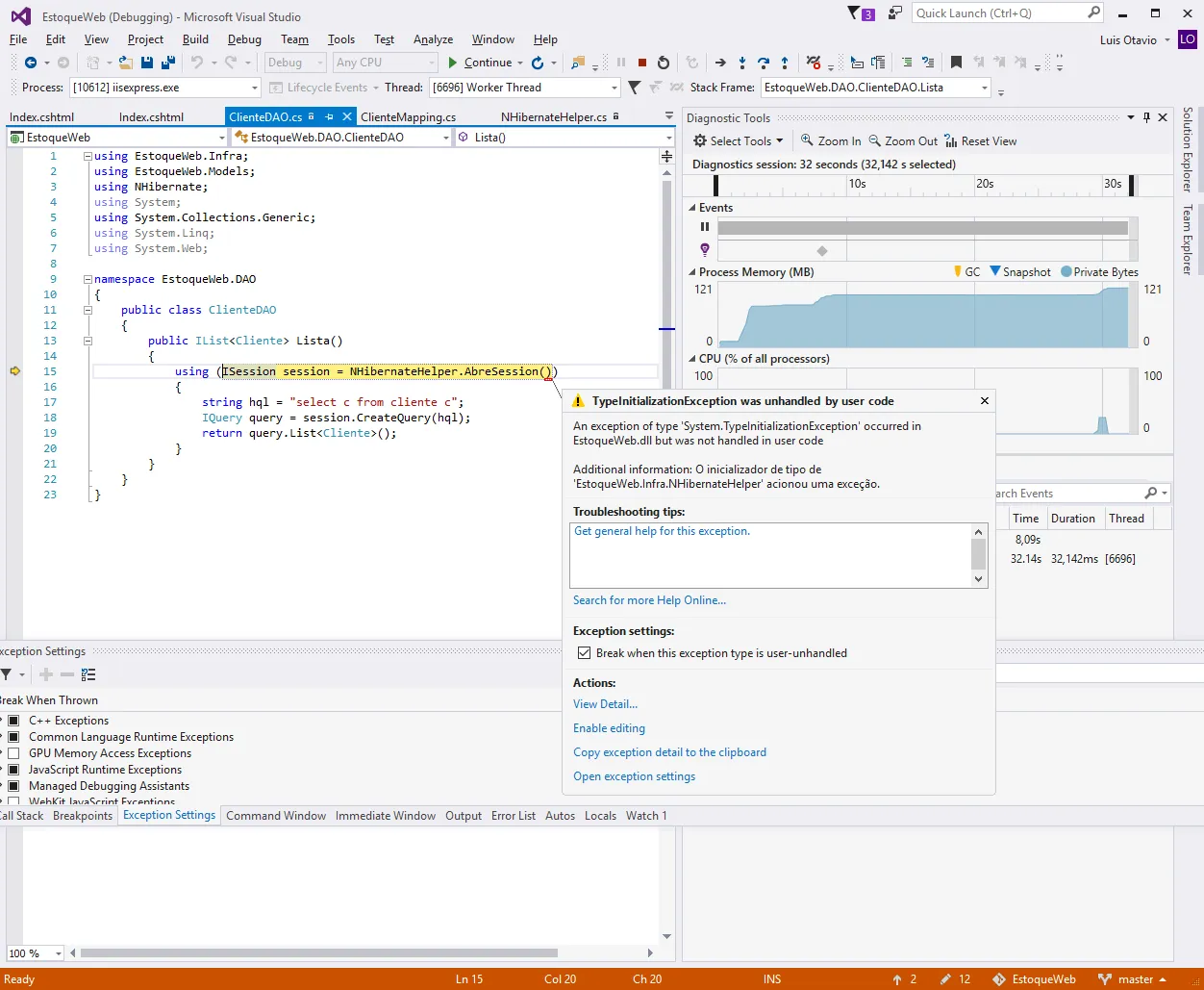Click the Step Into arrow icon

[742, 63]
